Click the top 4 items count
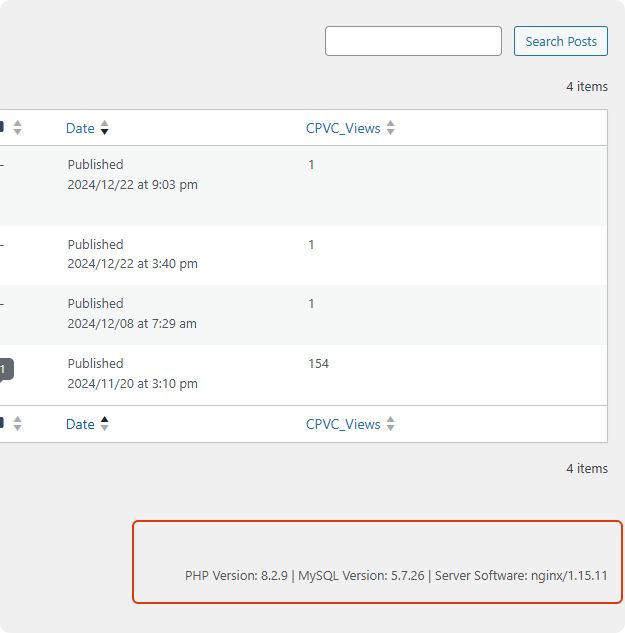Screen dimensions: 625x633 (x=586, y=87)
